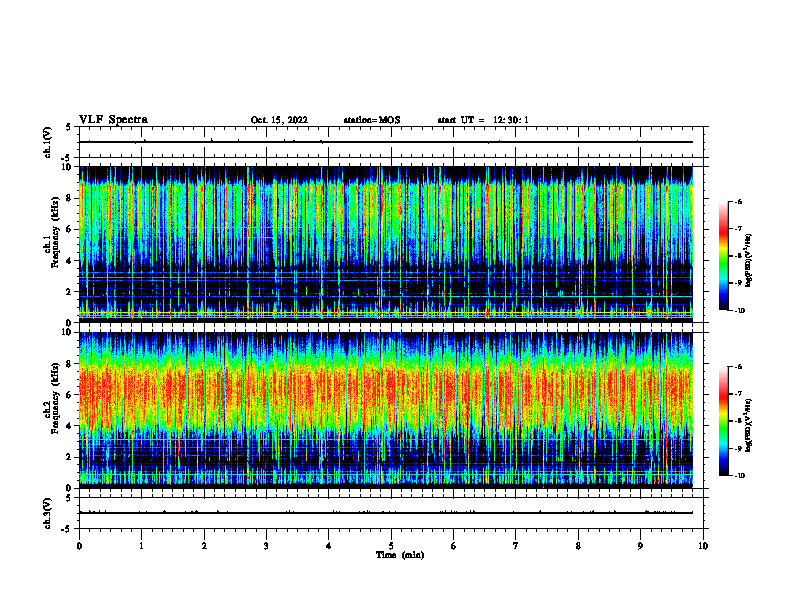Click tick label '5' on the time axis
The width and height of the screenshot is (792, 612).
(391, 546)
